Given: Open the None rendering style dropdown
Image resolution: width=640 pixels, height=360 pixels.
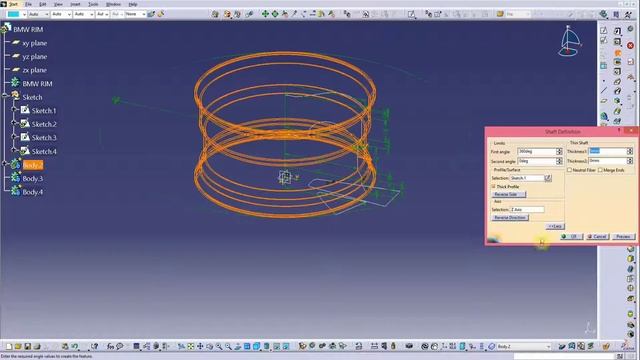Looking at the screenshot, I should [x=135, y=14].
